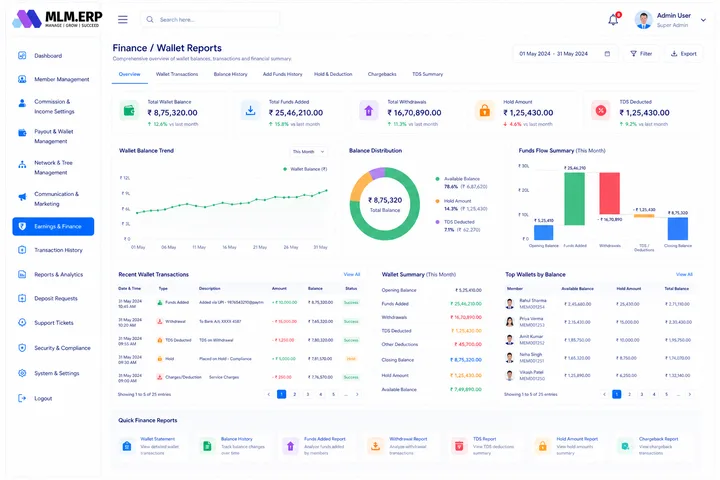Click the Filter button
720x480 pixels.
[x=641, y=54]
